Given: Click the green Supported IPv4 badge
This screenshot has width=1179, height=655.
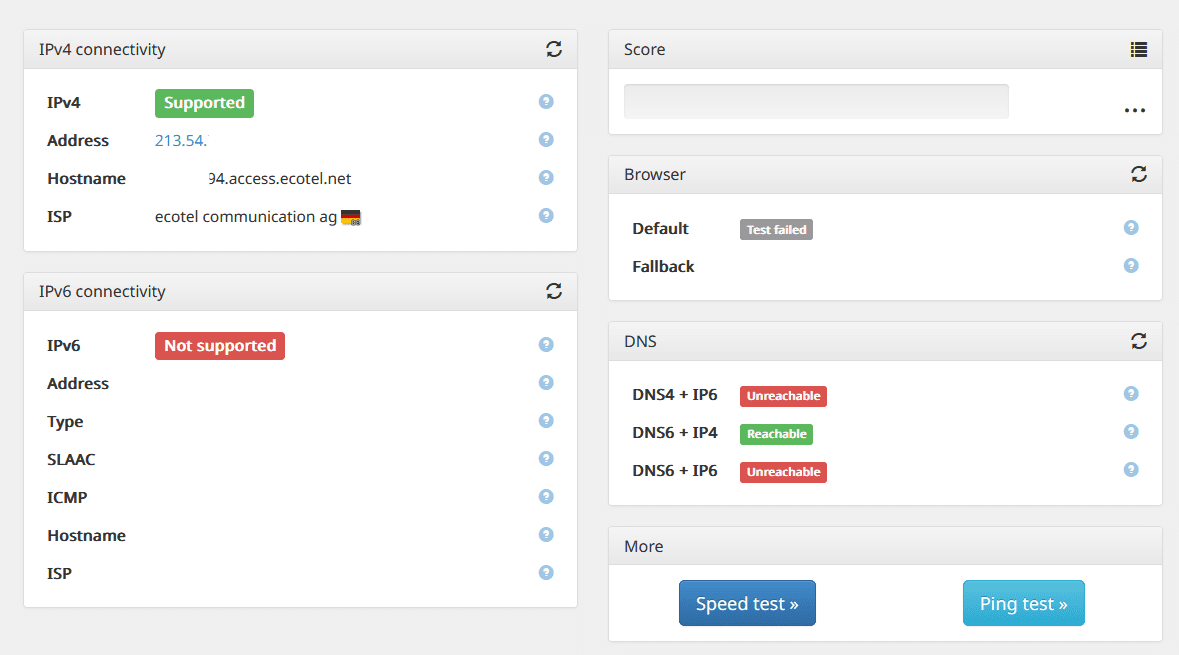Looking at the screenshot, I should 205,103.
